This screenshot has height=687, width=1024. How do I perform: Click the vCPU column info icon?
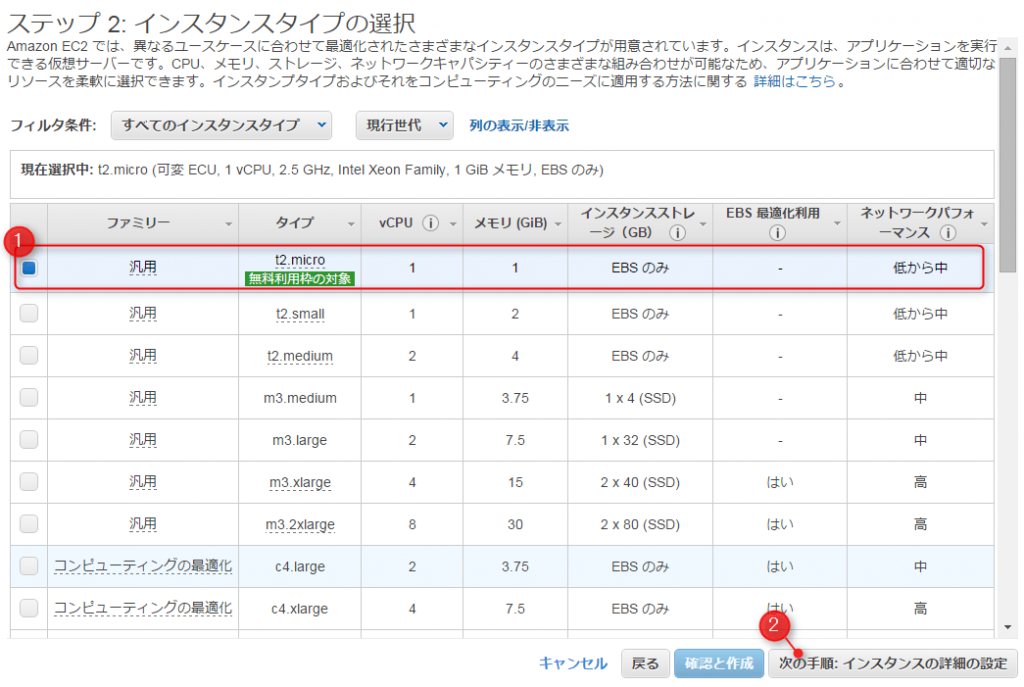point(431,223)
